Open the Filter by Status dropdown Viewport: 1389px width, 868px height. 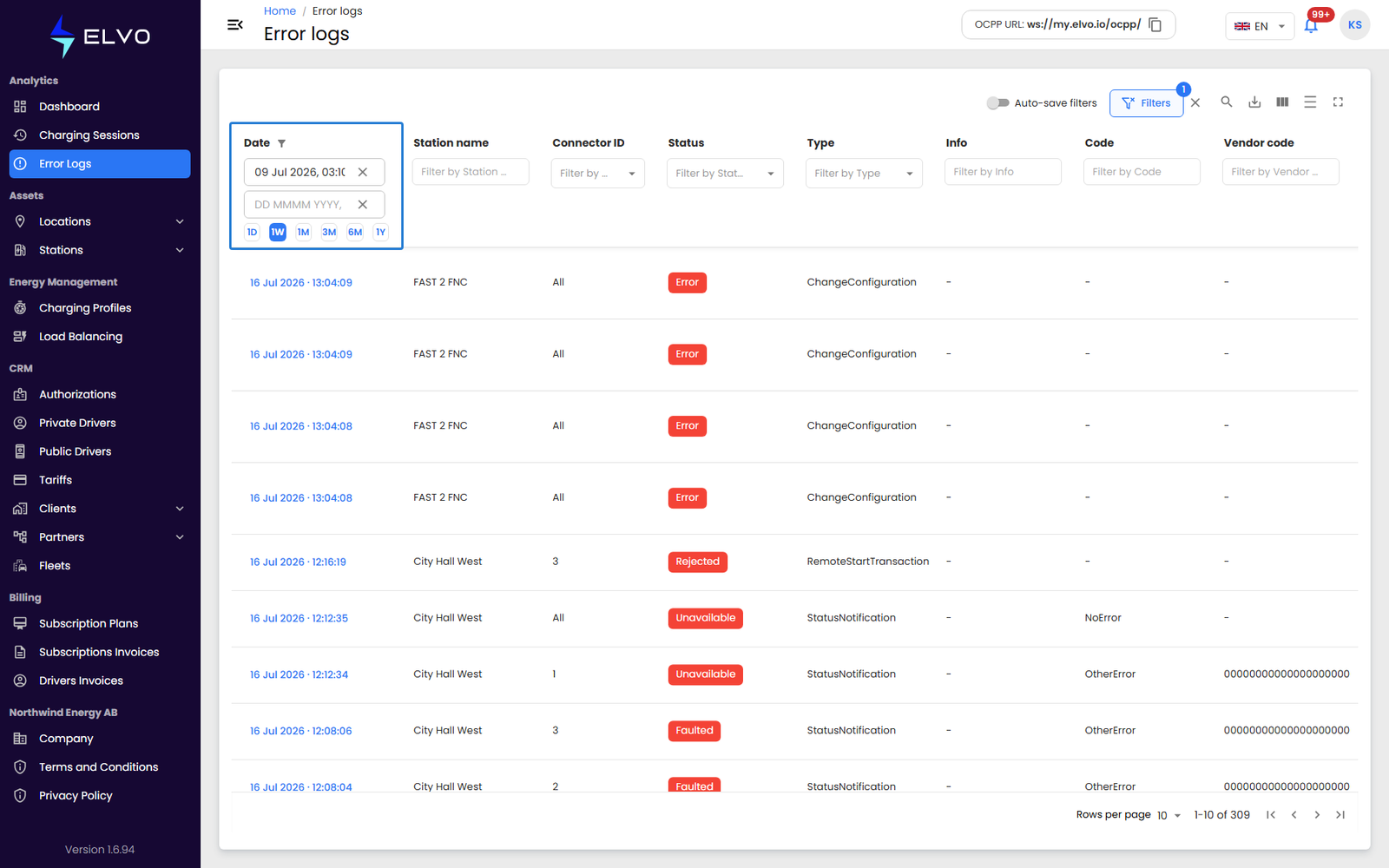725,173
